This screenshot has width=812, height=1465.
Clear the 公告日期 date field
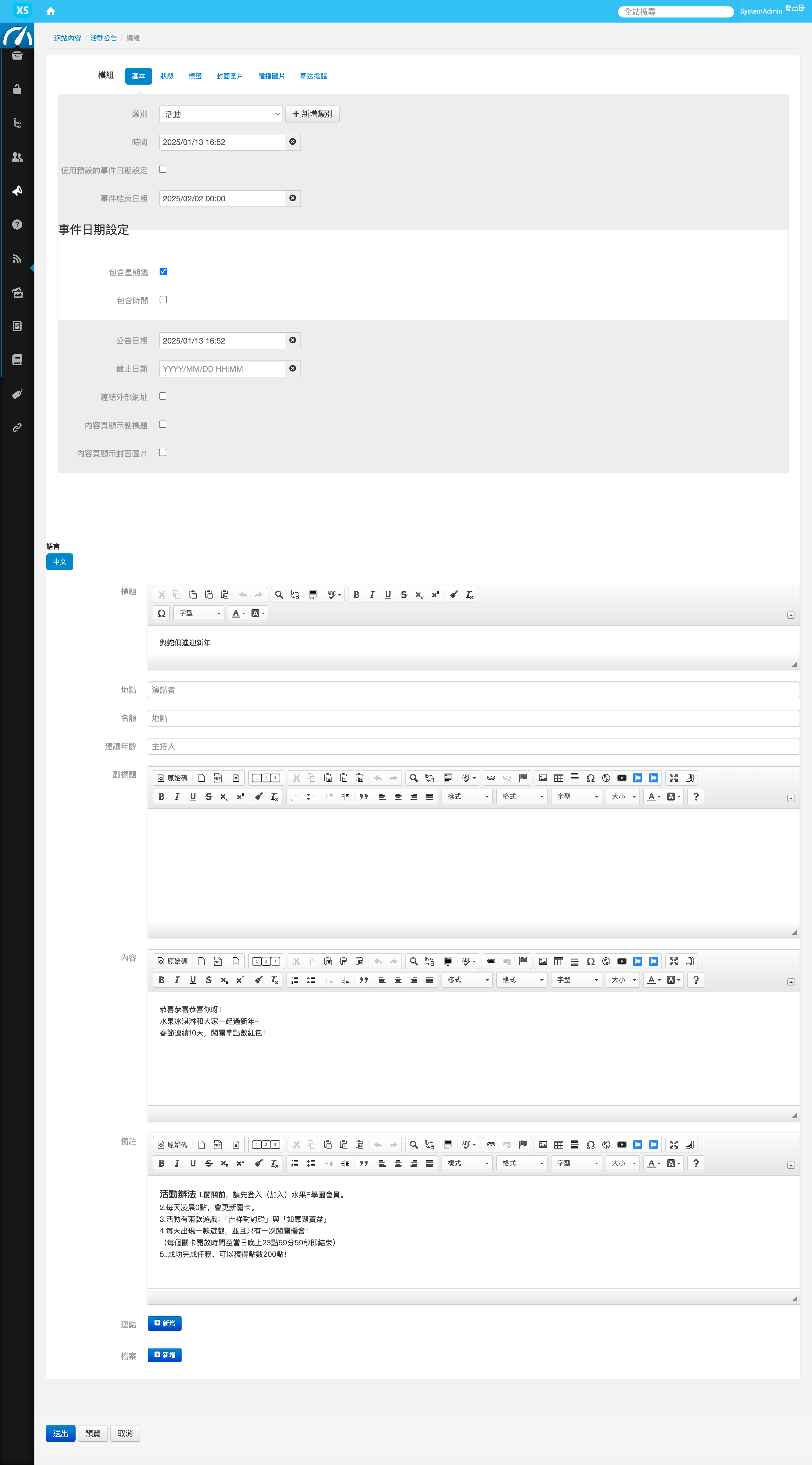tap(292, 340)
